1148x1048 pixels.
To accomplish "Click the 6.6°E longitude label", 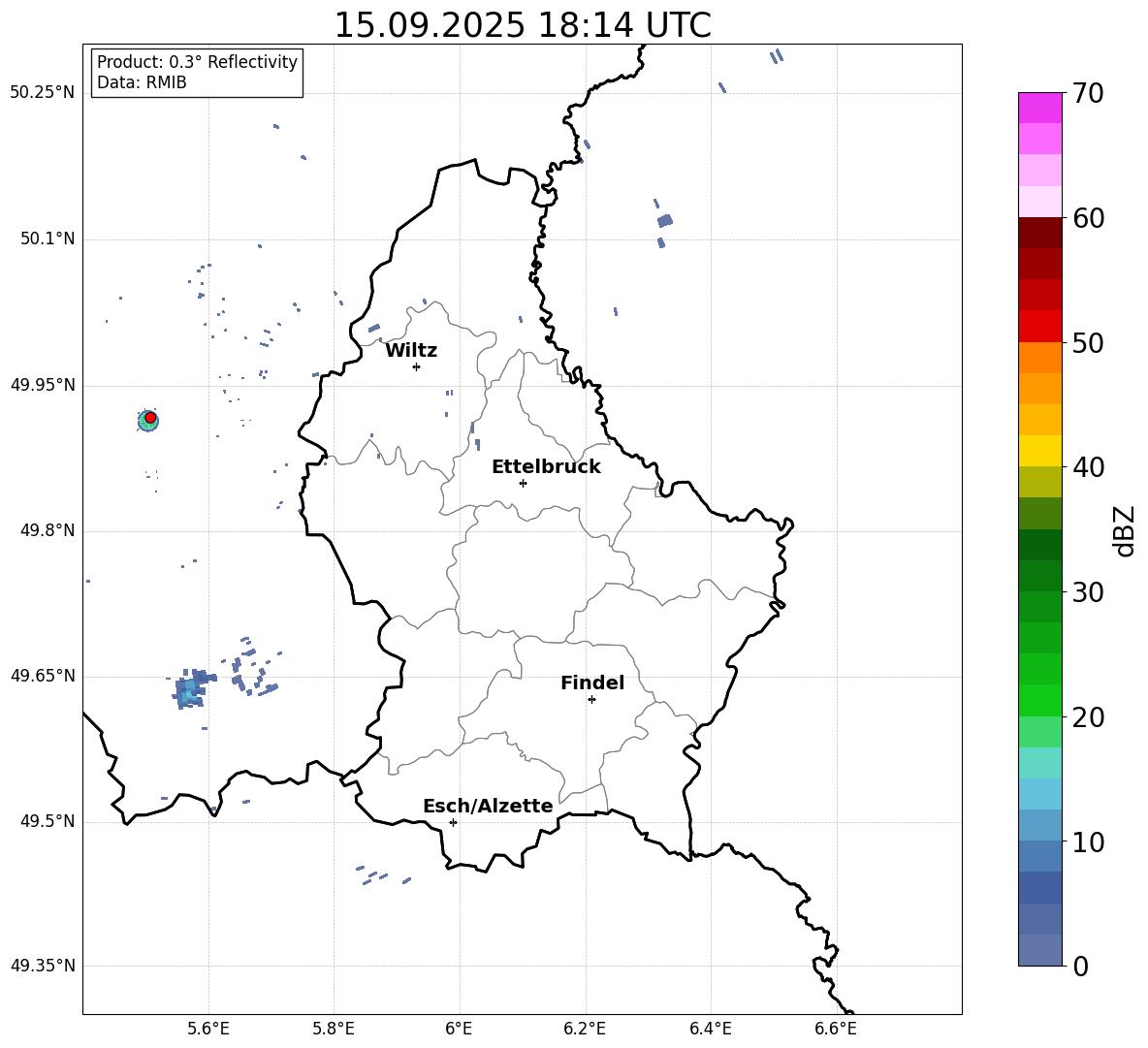I will click(x=836, y=1029).
